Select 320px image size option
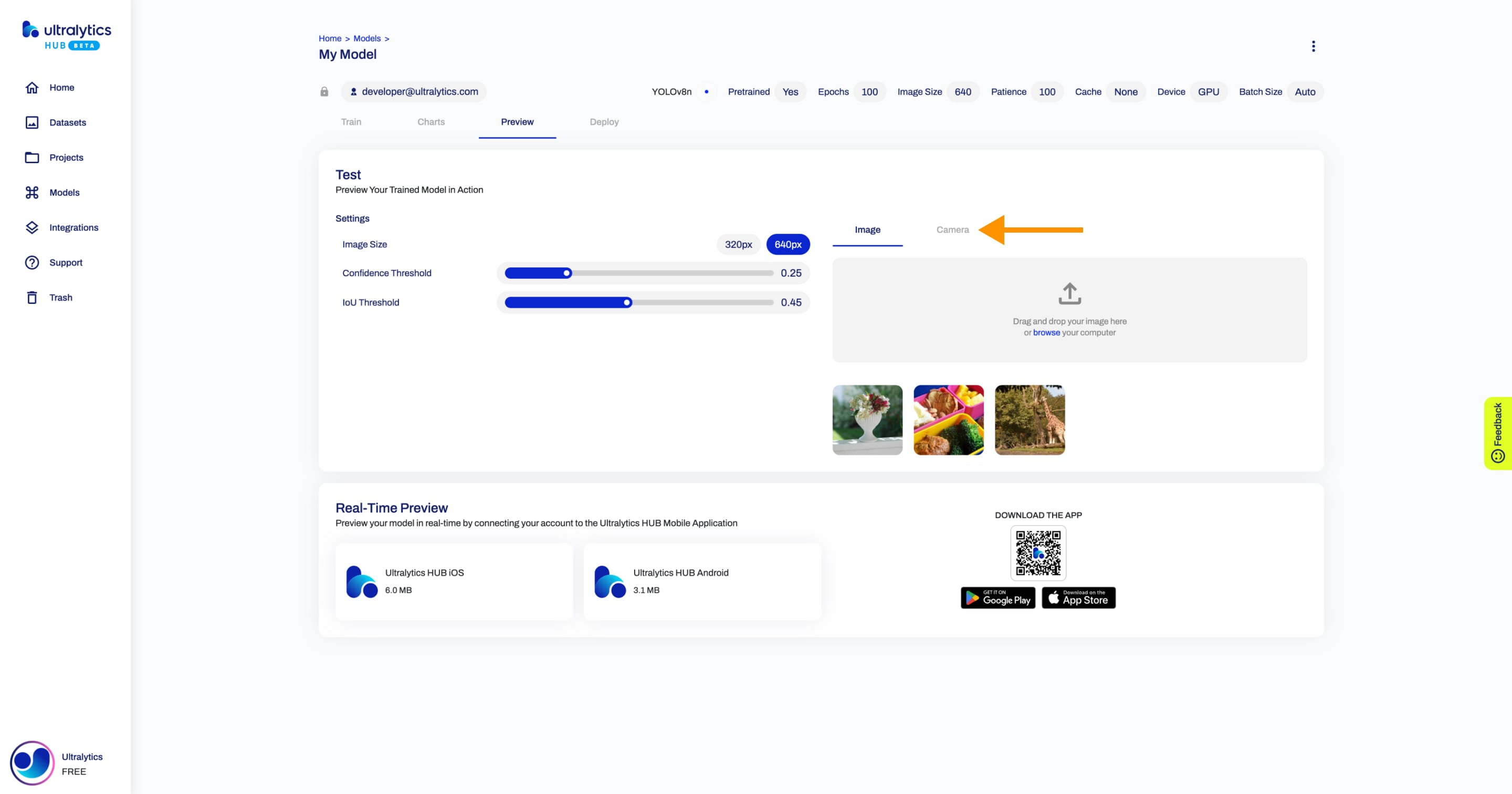 (738, 244)
